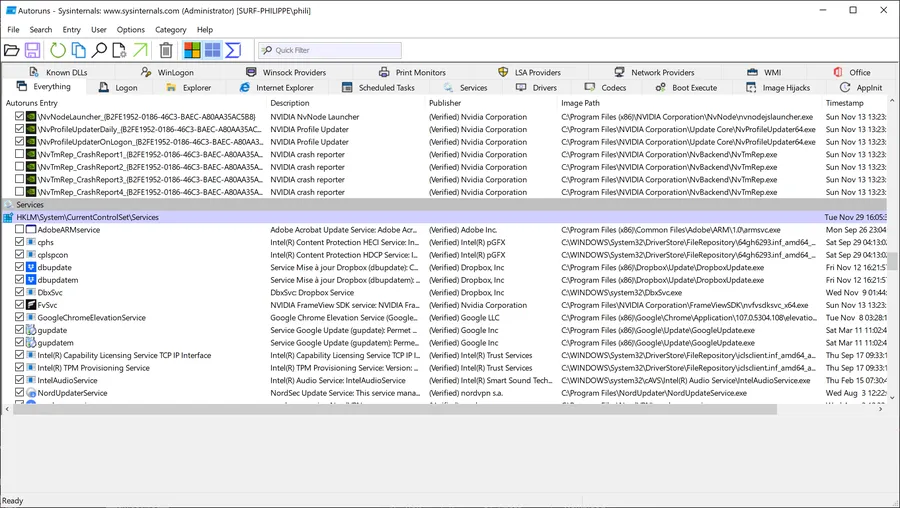Click the Delete trash toolbar icon
The width and height of the screenshot is (900, 508).
pos(166,51)
